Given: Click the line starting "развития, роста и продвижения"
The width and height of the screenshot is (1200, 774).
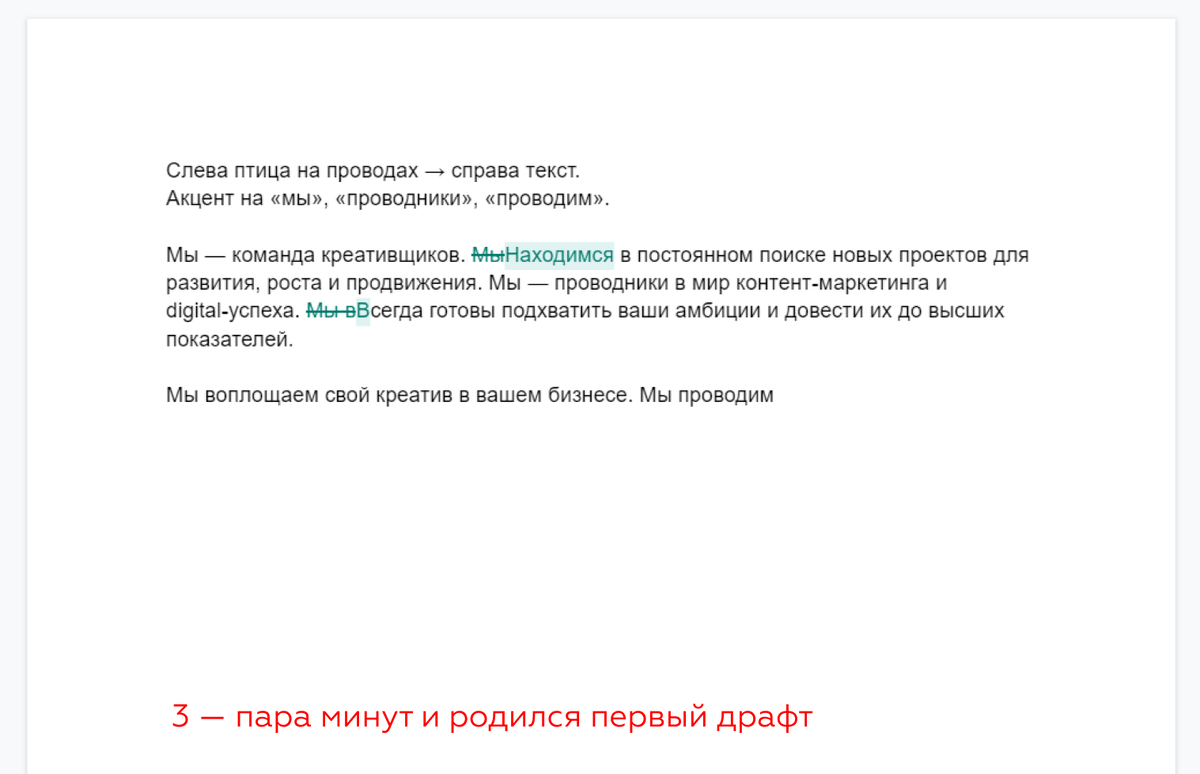Looking at the screenshot, I should click(556, 283).
